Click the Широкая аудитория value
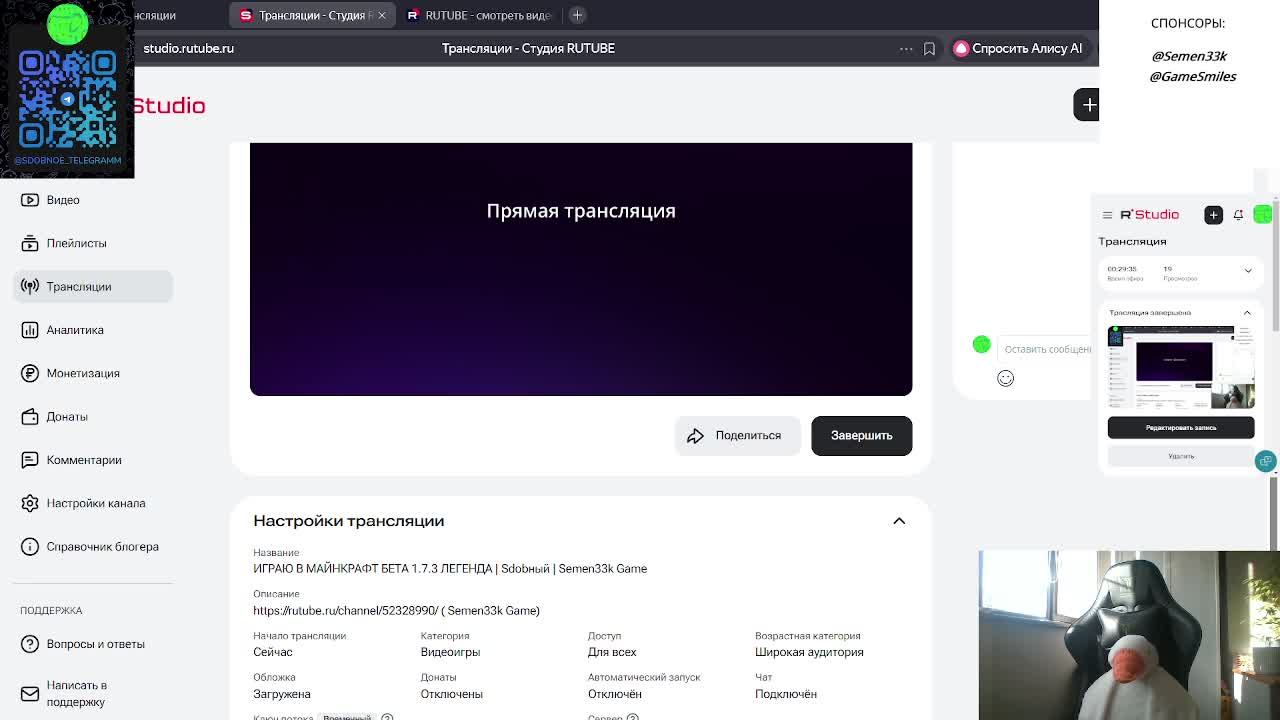The width and height of the screenshot is (1280, 720). pos(809,652)
